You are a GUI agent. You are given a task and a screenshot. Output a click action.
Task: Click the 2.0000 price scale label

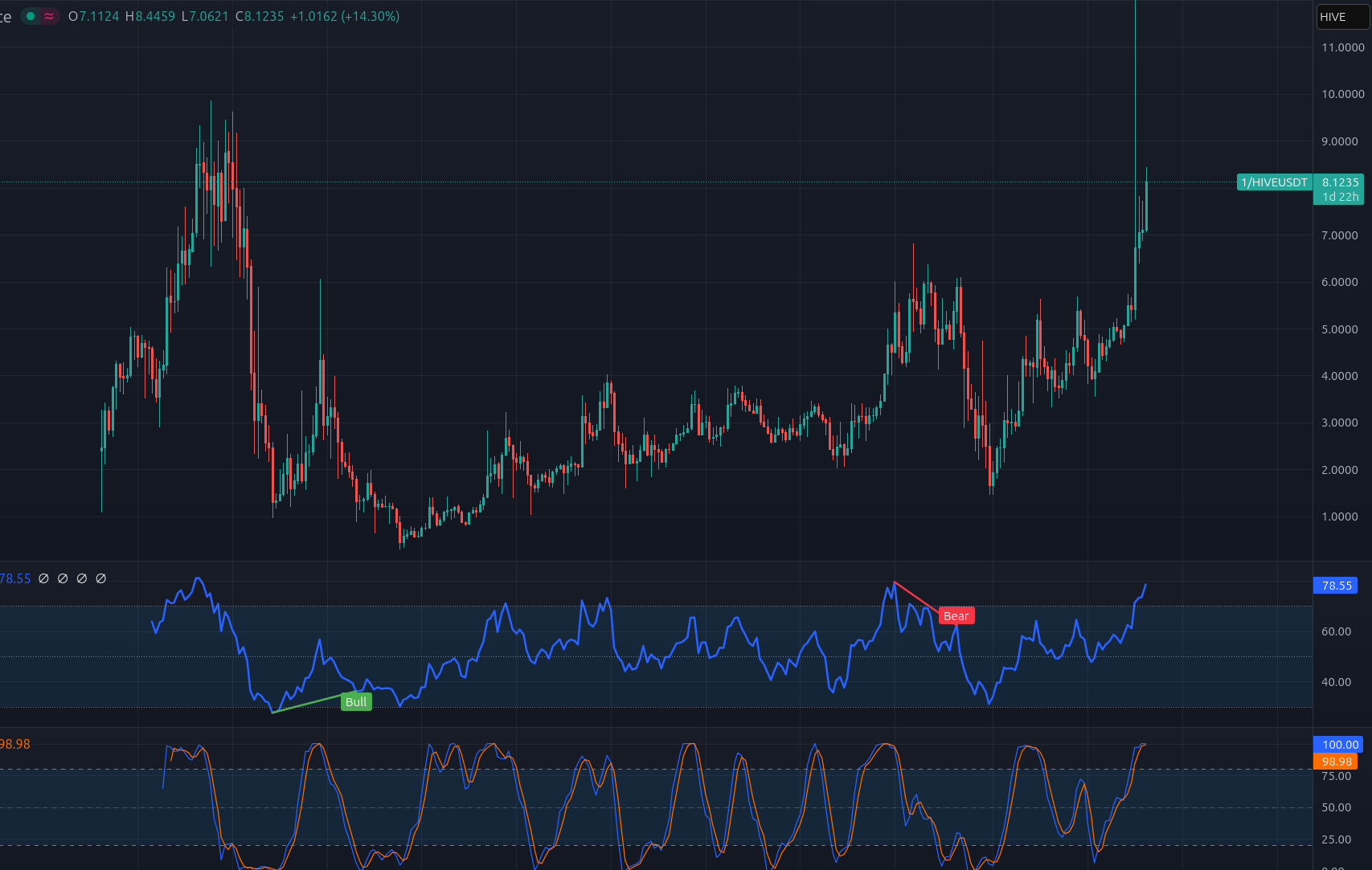click(x=1340, y=470)
